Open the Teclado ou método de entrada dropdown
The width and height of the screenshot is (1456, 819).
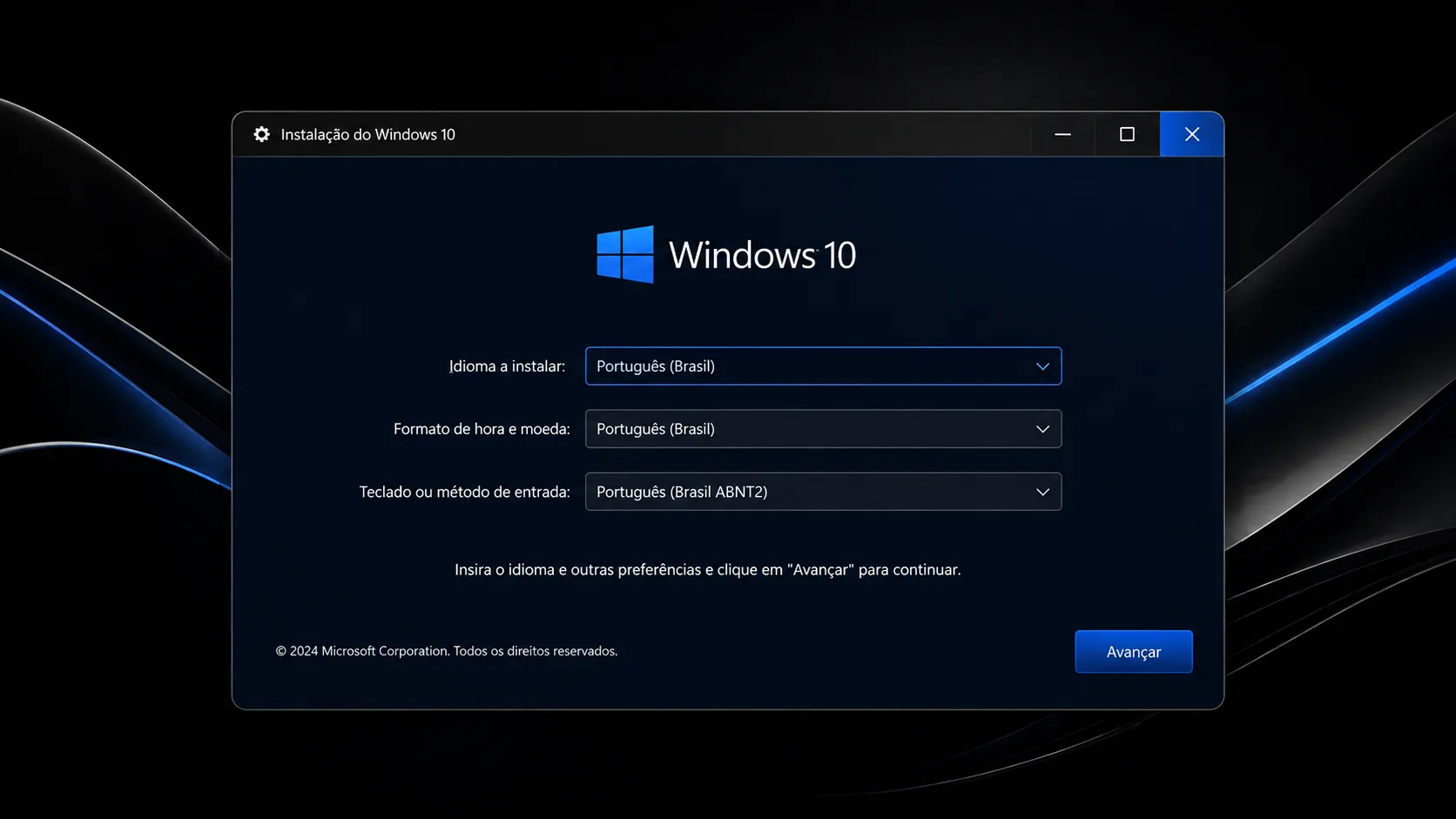(823, 492)
